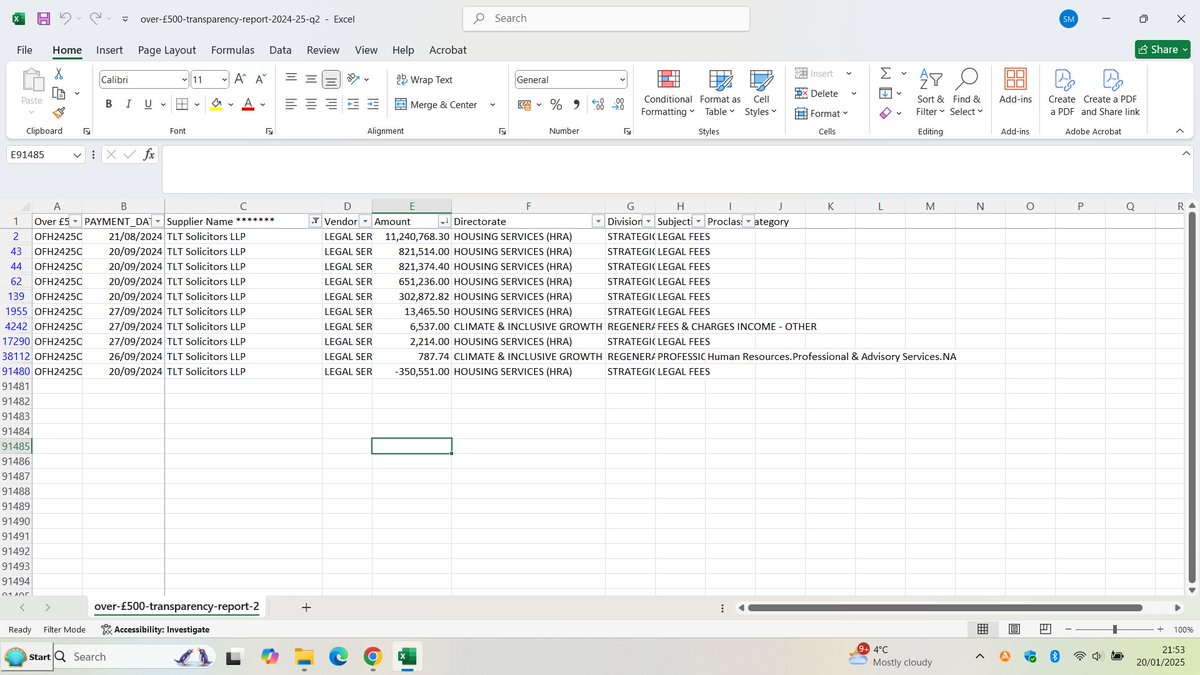This screenshot has width=1200, height=675.
Task: Toggle Bold formatting
Action: point(109,104)
